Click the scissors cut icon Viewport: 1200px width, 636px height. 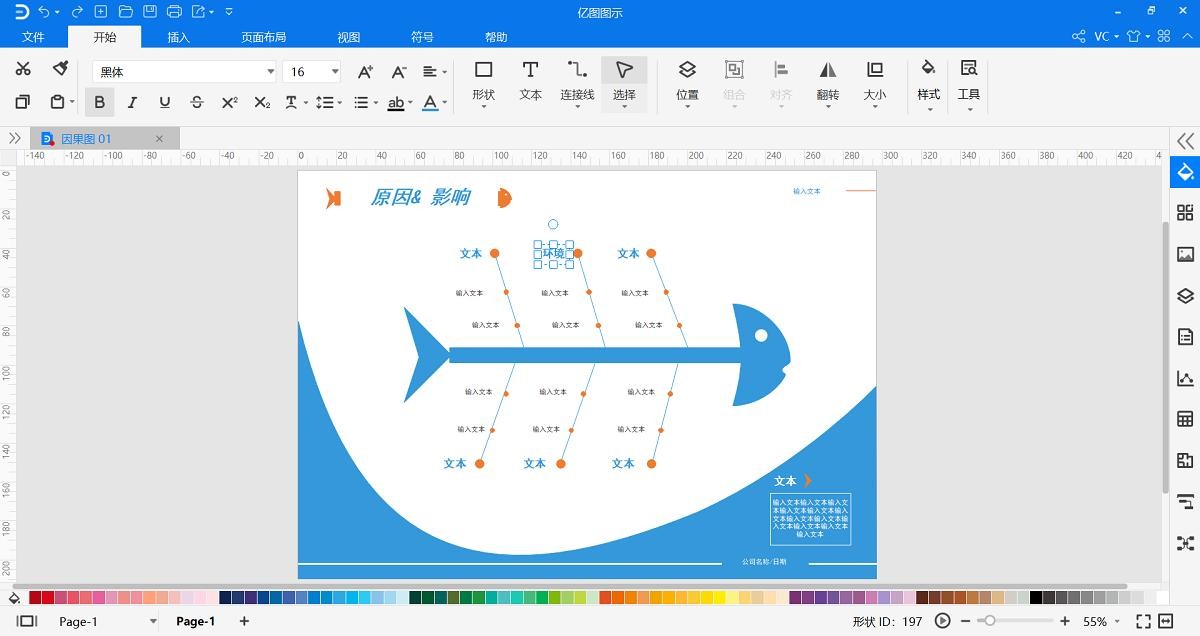tap(23, 69)
